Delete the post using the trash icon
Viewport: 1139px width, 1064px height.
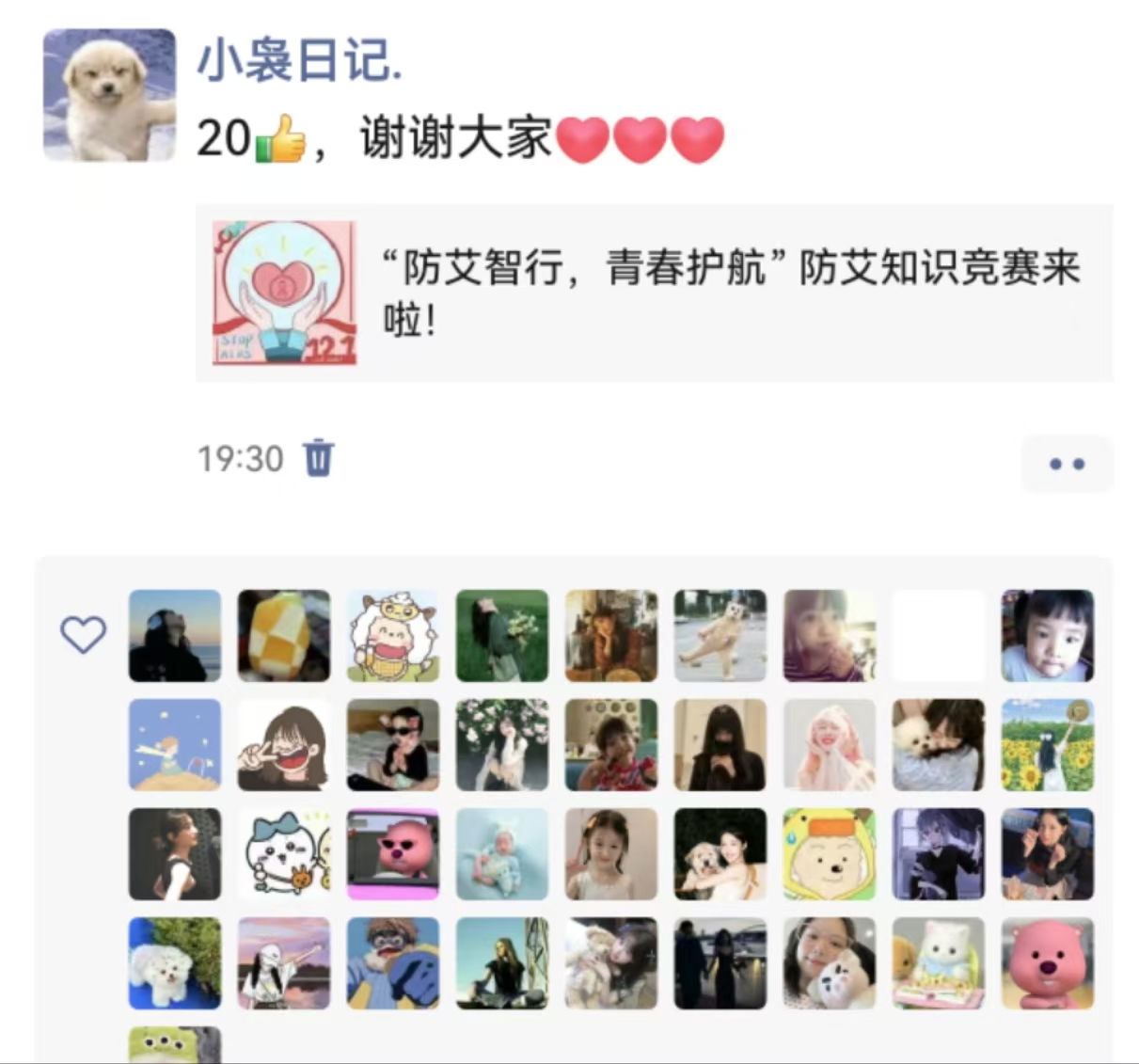pyautogui.click(x=319, y=458)
